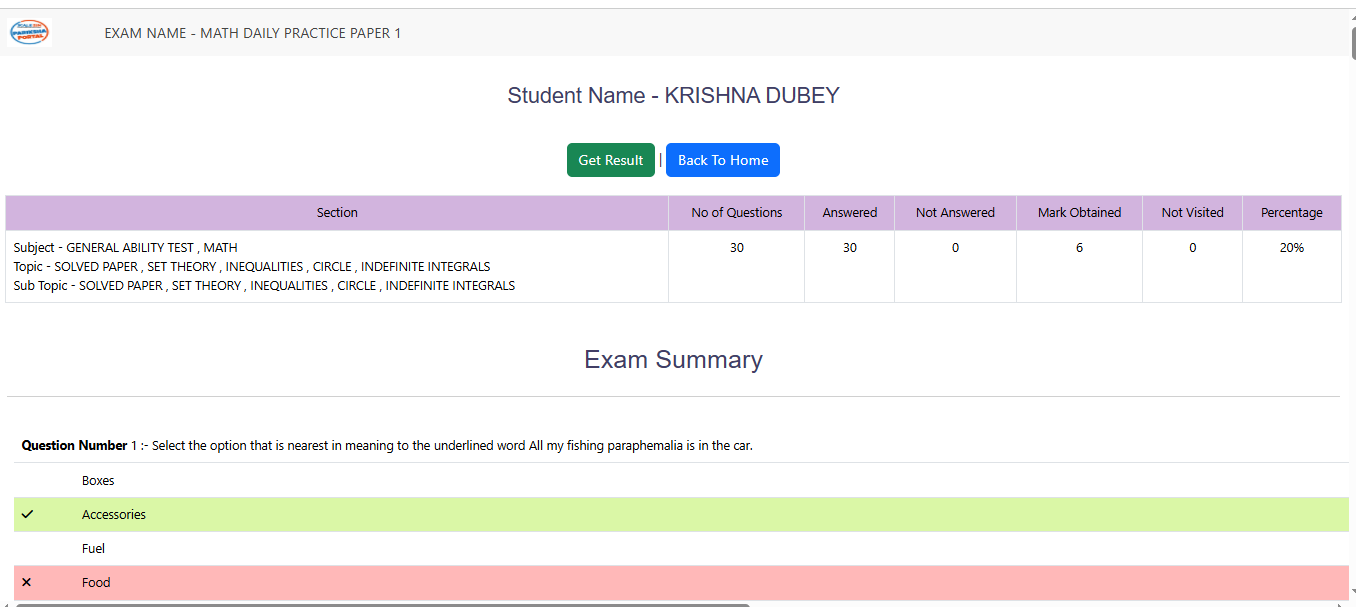Click the Pariksha Portal logo icon
The image size is (1356, 607).
(x=29, y=33)
